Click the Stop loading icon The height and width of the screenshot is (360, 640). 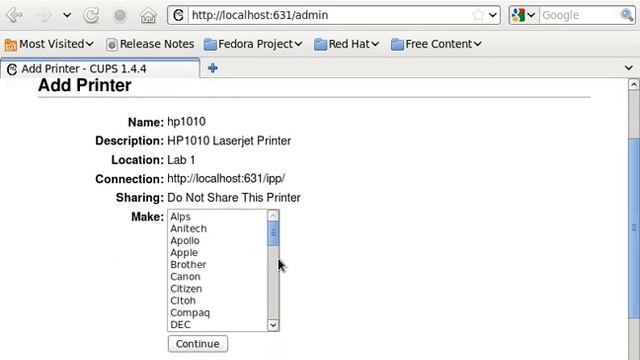pos(120,16)
